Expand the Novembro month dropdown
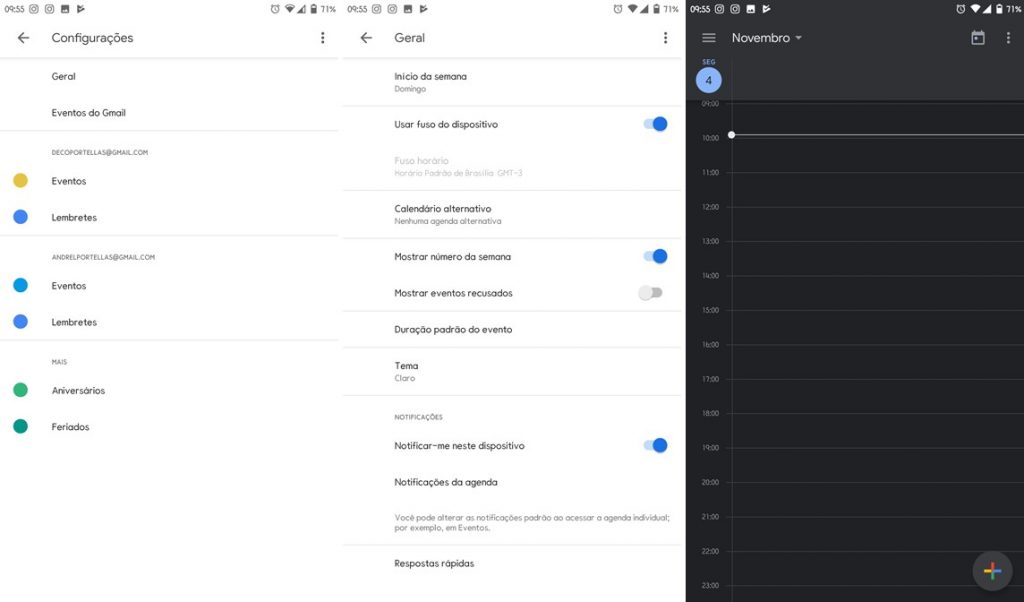1024x602 pixels. [x=766, y=38]
